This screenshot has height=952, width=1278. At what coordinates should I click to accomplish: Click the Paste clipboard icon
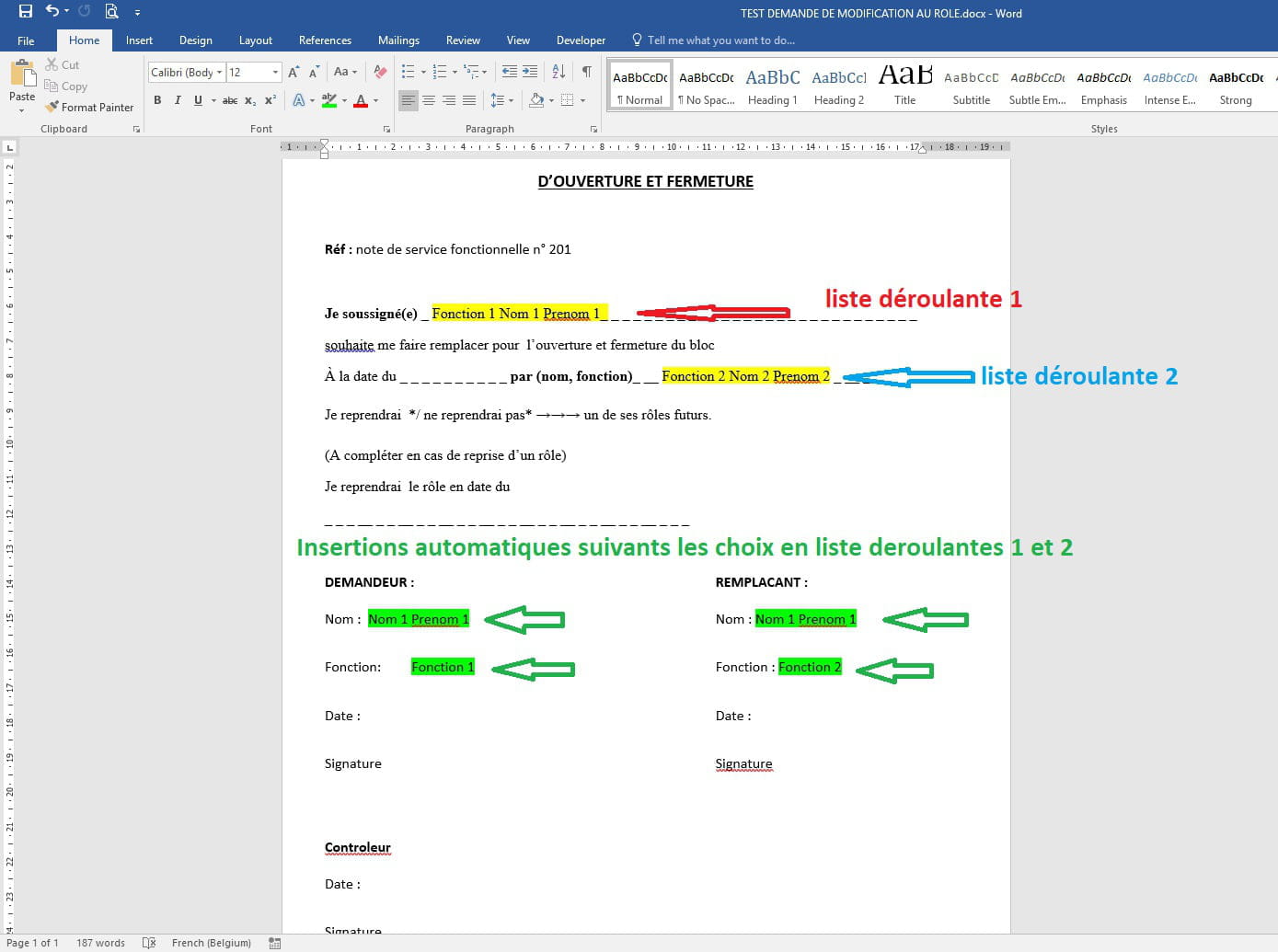click(x=22, y=74)
